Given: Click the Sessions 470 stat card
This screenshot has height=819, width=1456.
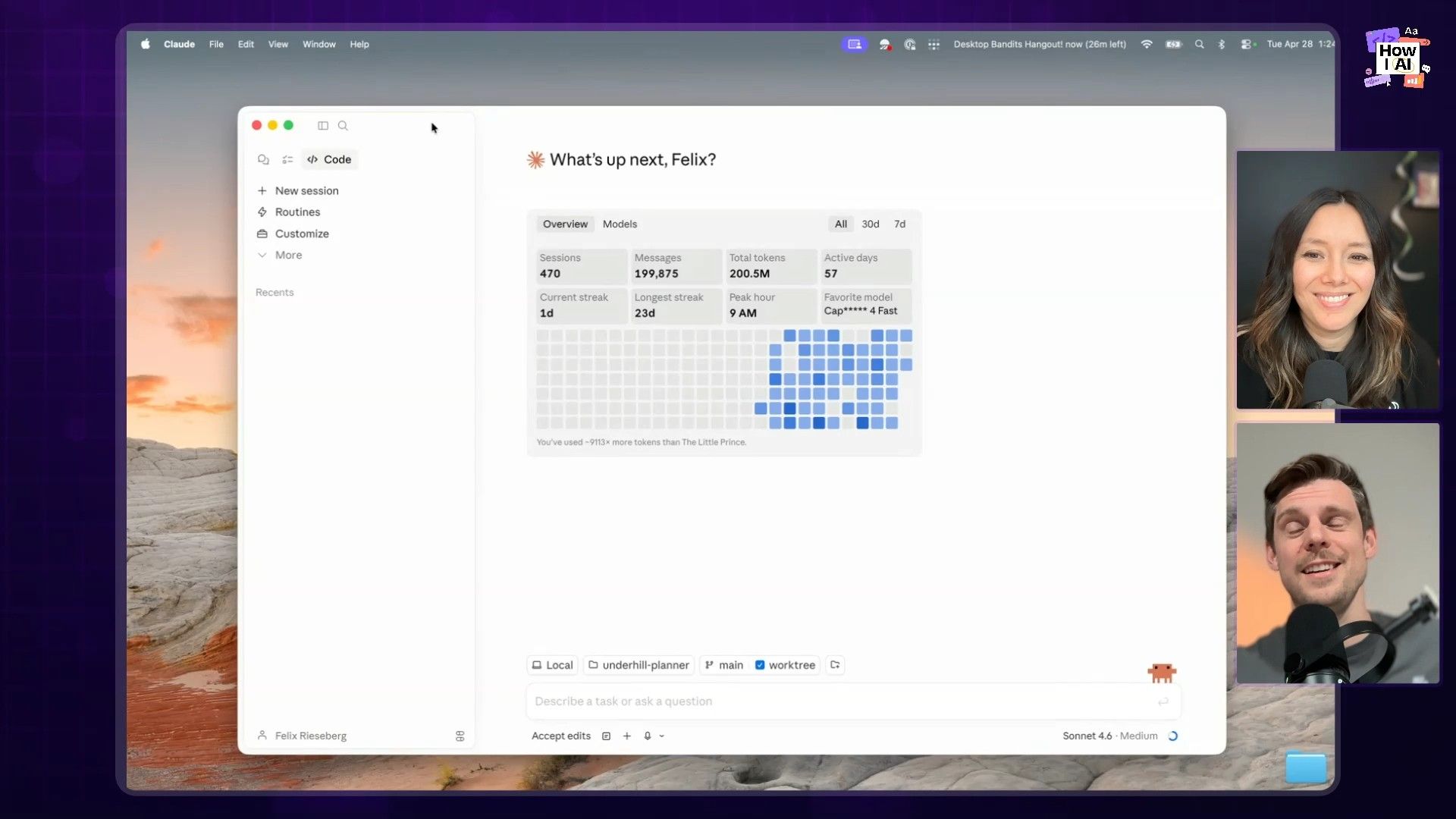Looking at the screenshot, I should pos(582,266).
